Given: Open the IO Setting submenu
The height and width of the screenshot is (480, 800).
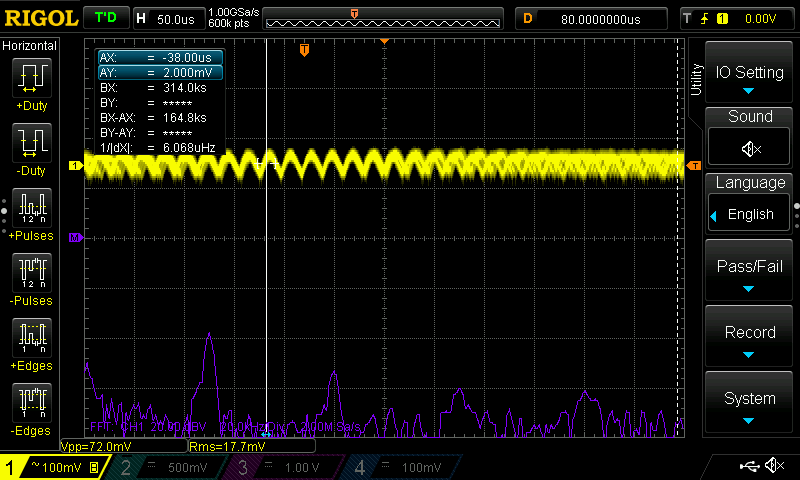Looking at the screenshot, I should (x=750, y=78).
